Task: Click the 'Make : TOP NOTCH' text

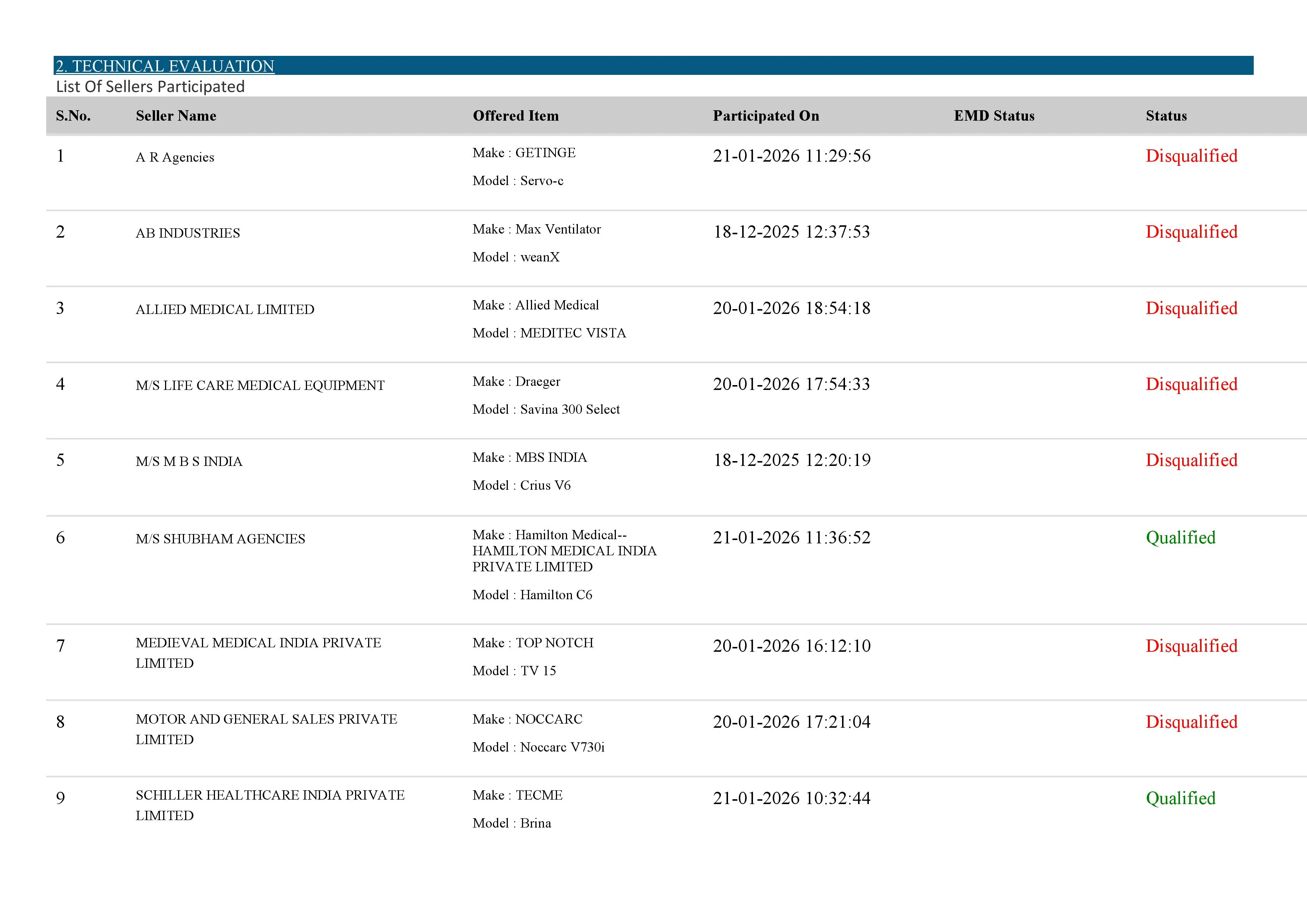Action: [x=533, y=643]
